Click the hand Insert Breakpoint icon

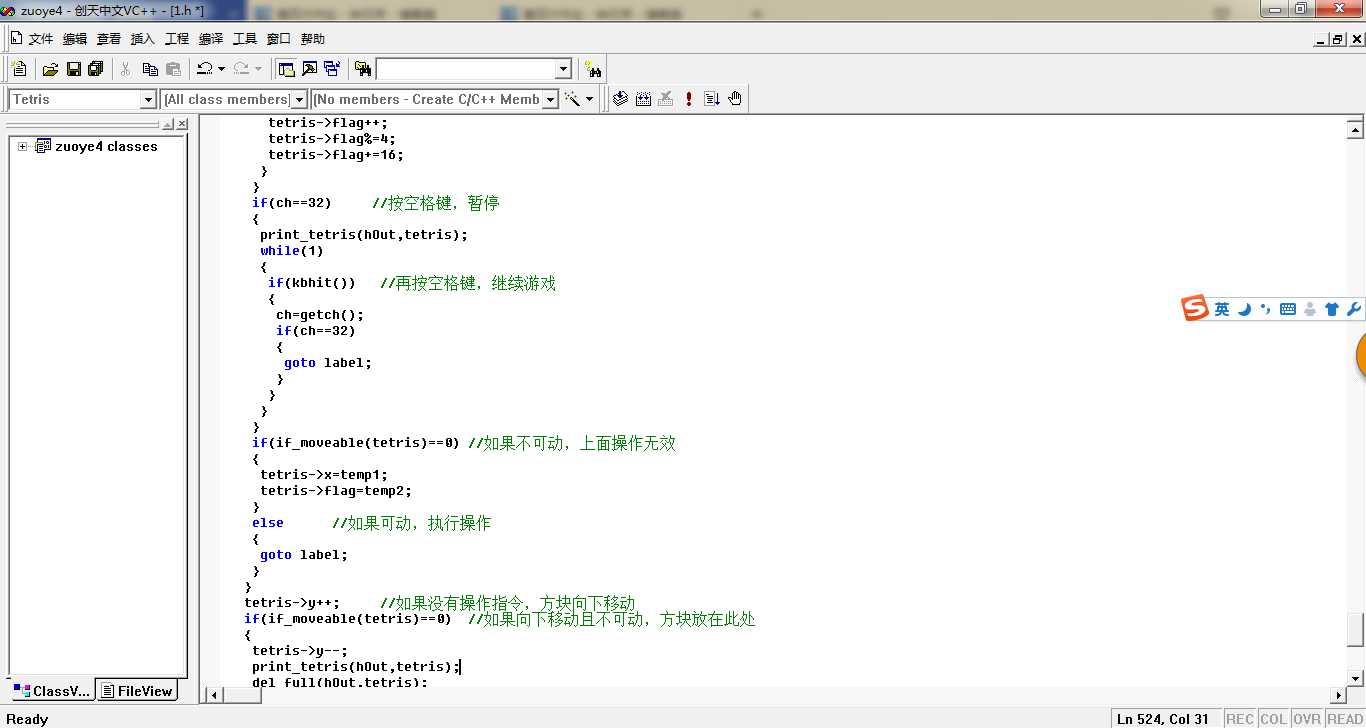(735, 99)
